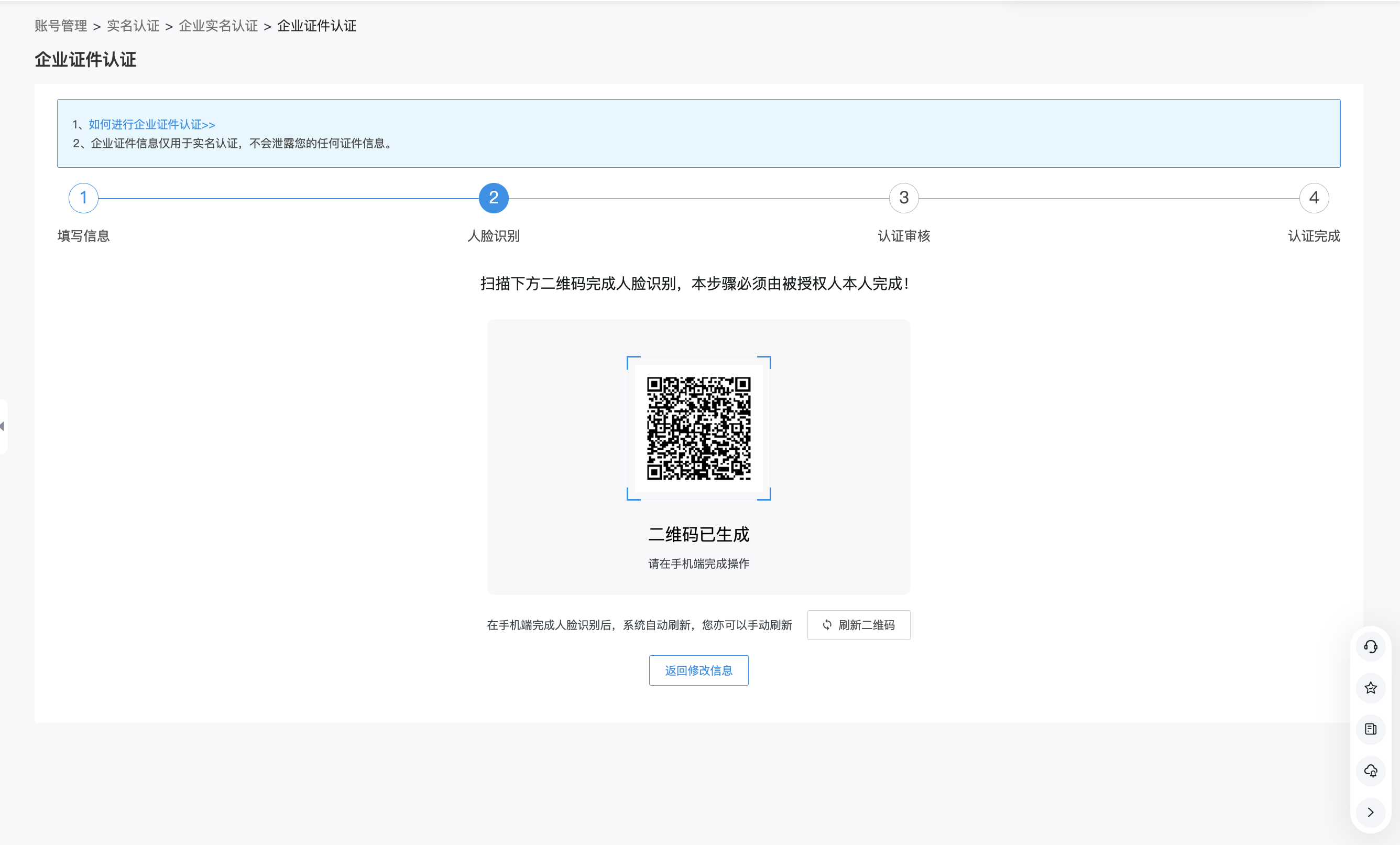Click 返回修改信息 button

[x=698, y=670]
